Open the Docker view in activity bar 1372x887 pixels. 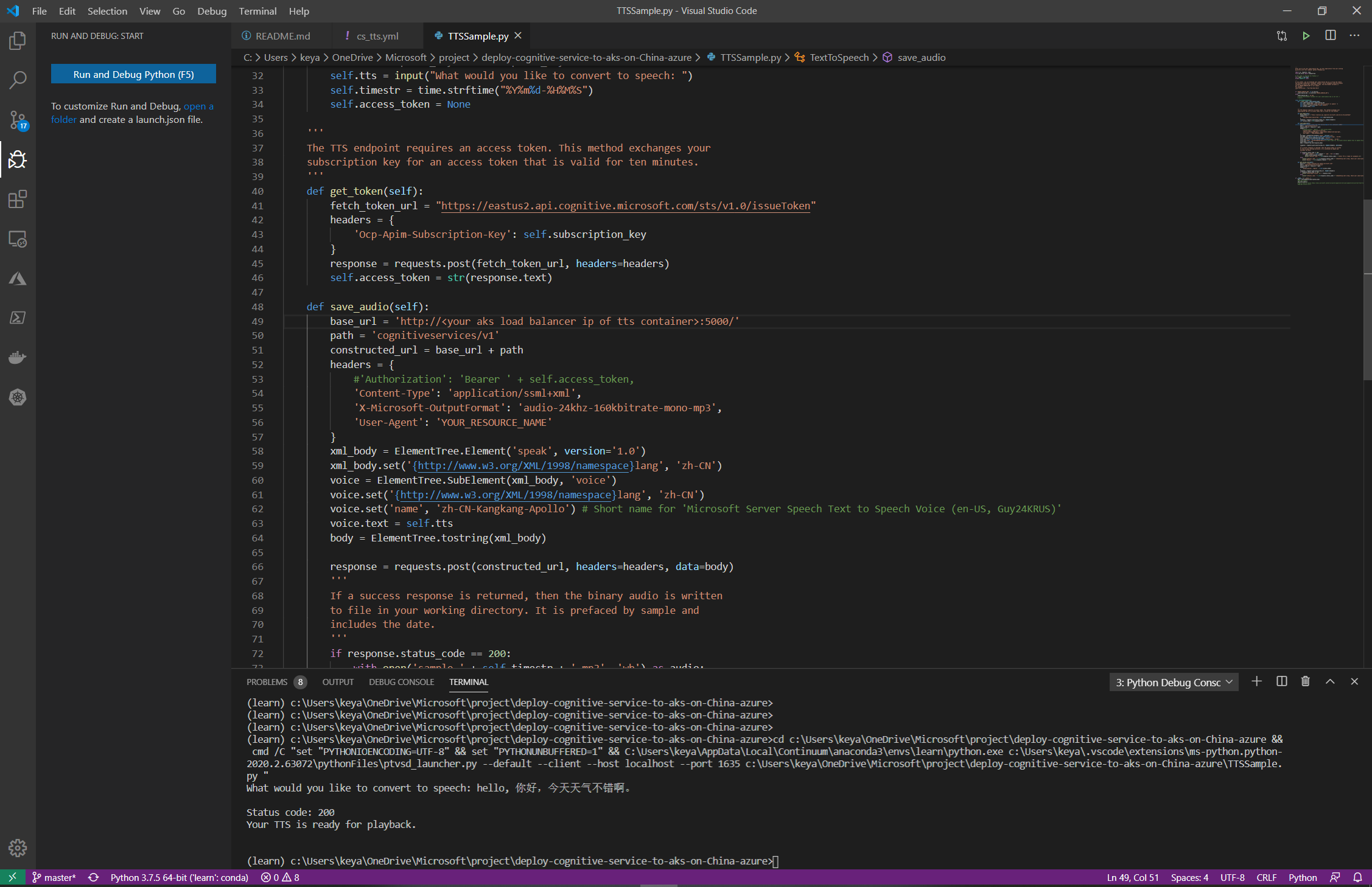pos(18,357)
